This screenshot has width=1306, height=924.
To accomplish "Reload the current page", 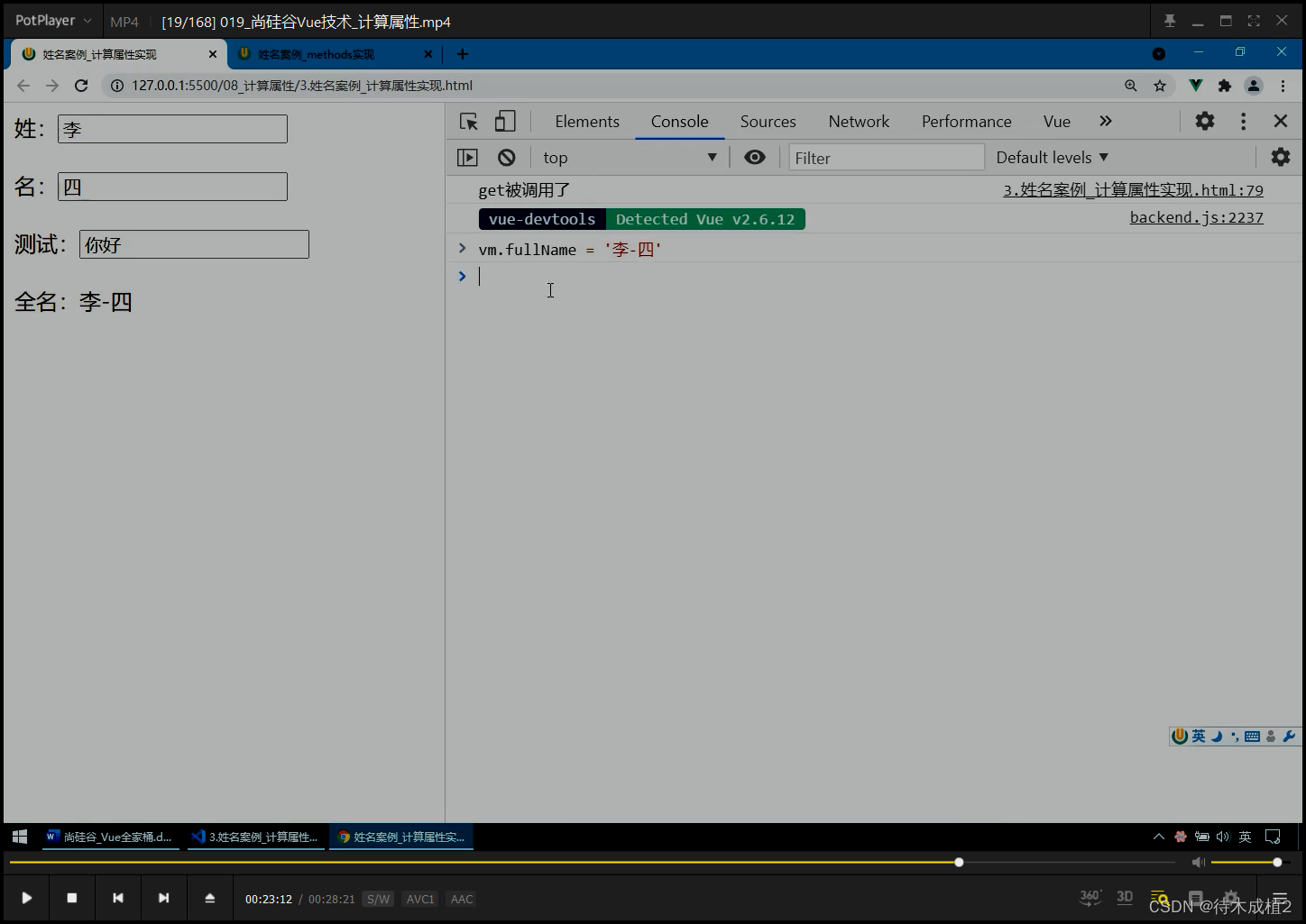I will click(x=81, y=86).
